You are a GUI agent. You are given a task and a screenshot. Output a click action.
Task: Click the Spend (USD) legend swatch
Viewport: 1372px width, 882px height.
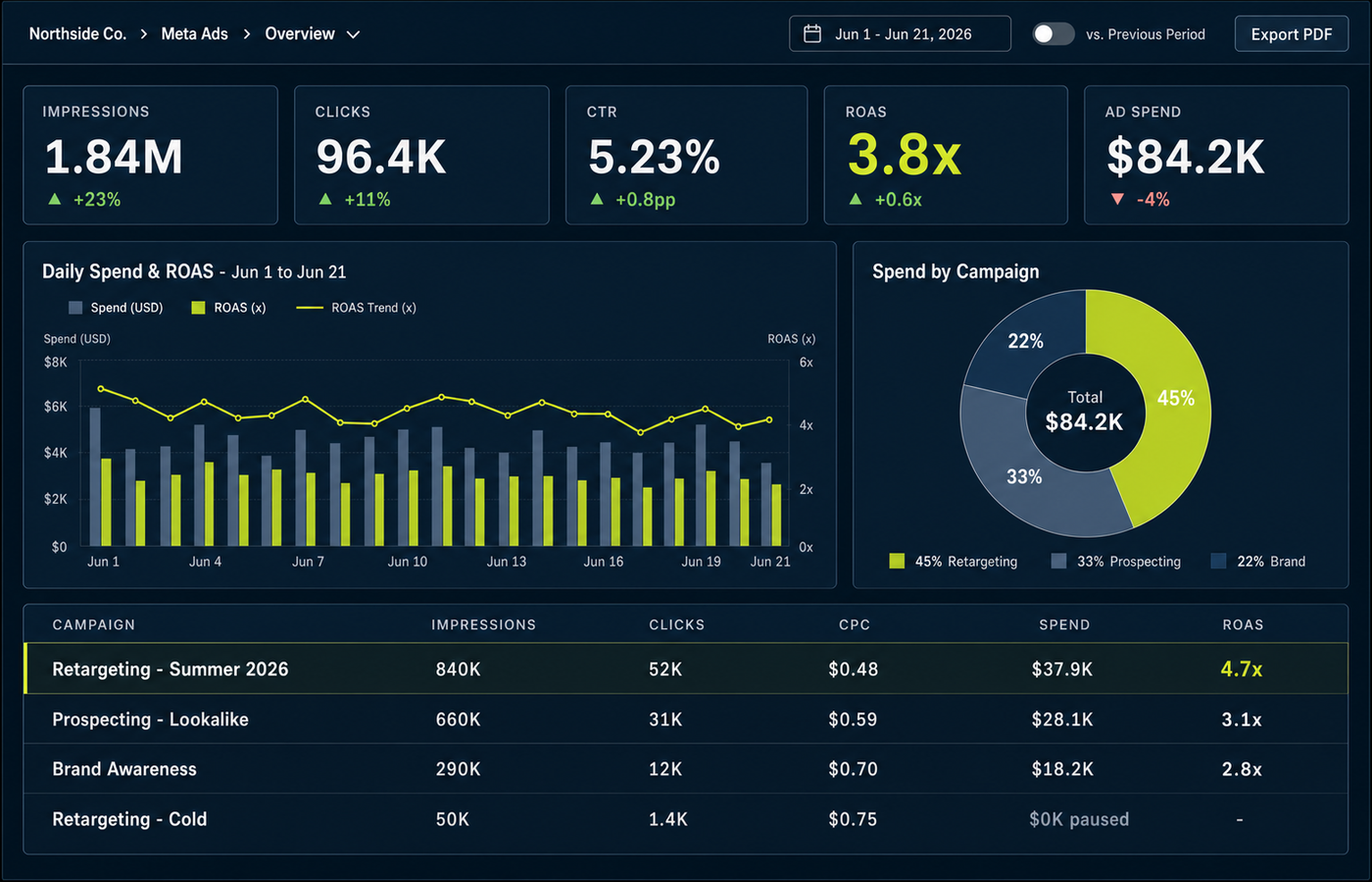(75, 308)
